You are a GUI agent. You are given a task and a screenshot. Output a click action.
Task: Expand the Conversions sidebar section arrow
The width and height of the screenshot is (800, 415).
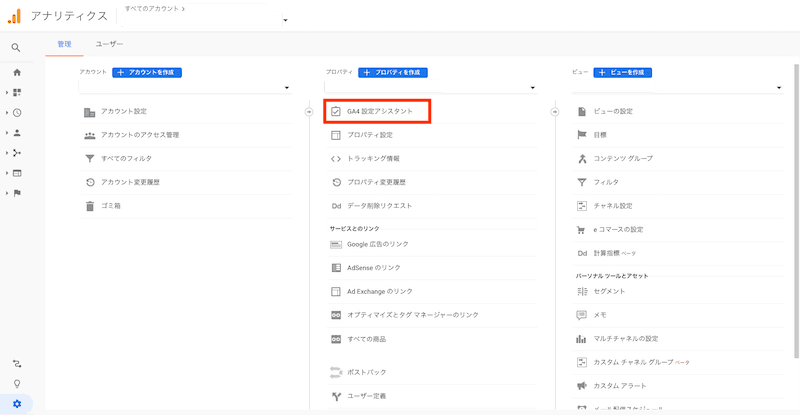[x=7, y=193]
